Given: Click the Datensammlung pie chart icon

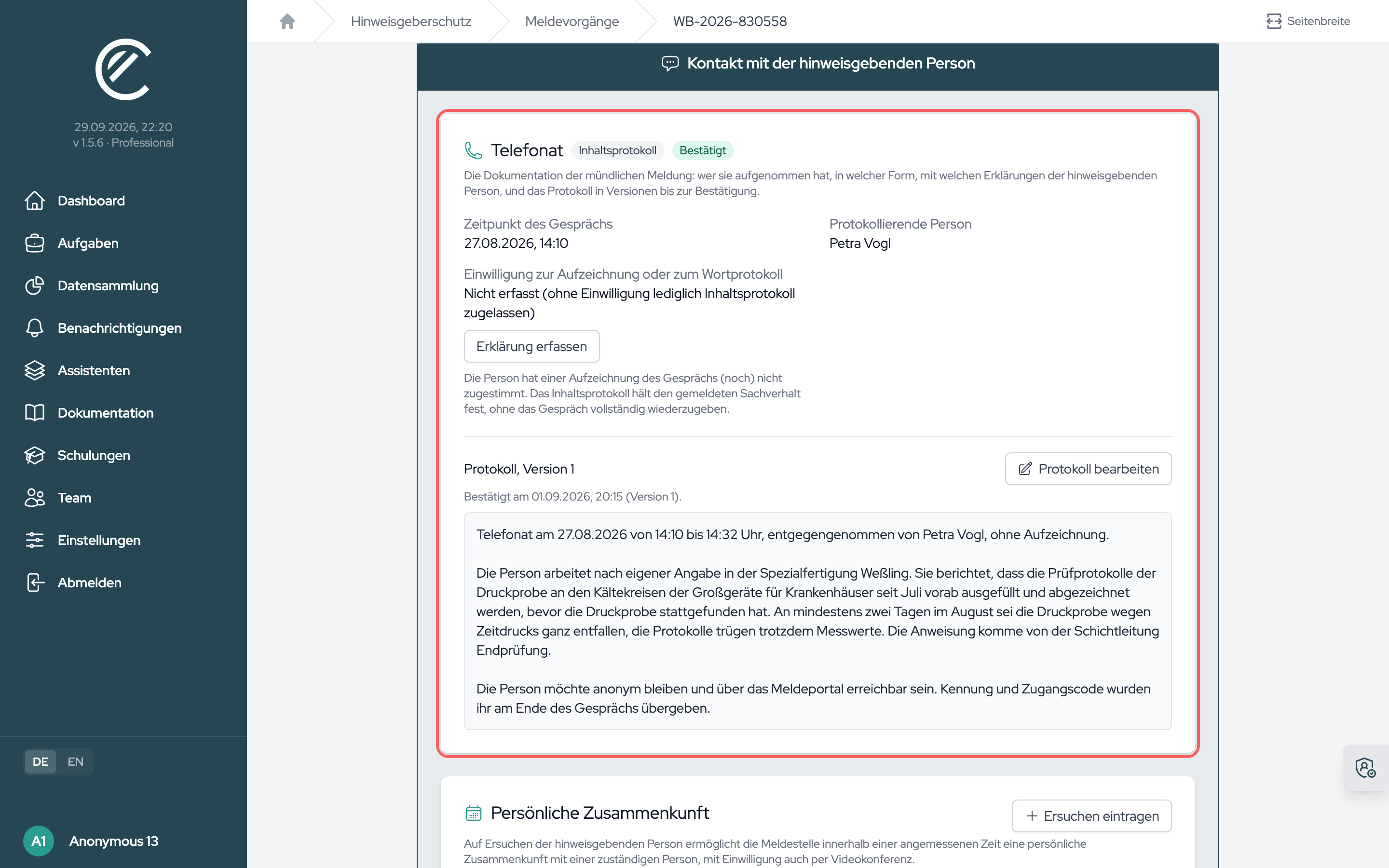Looking at the screenshot, I should (34, 285).
